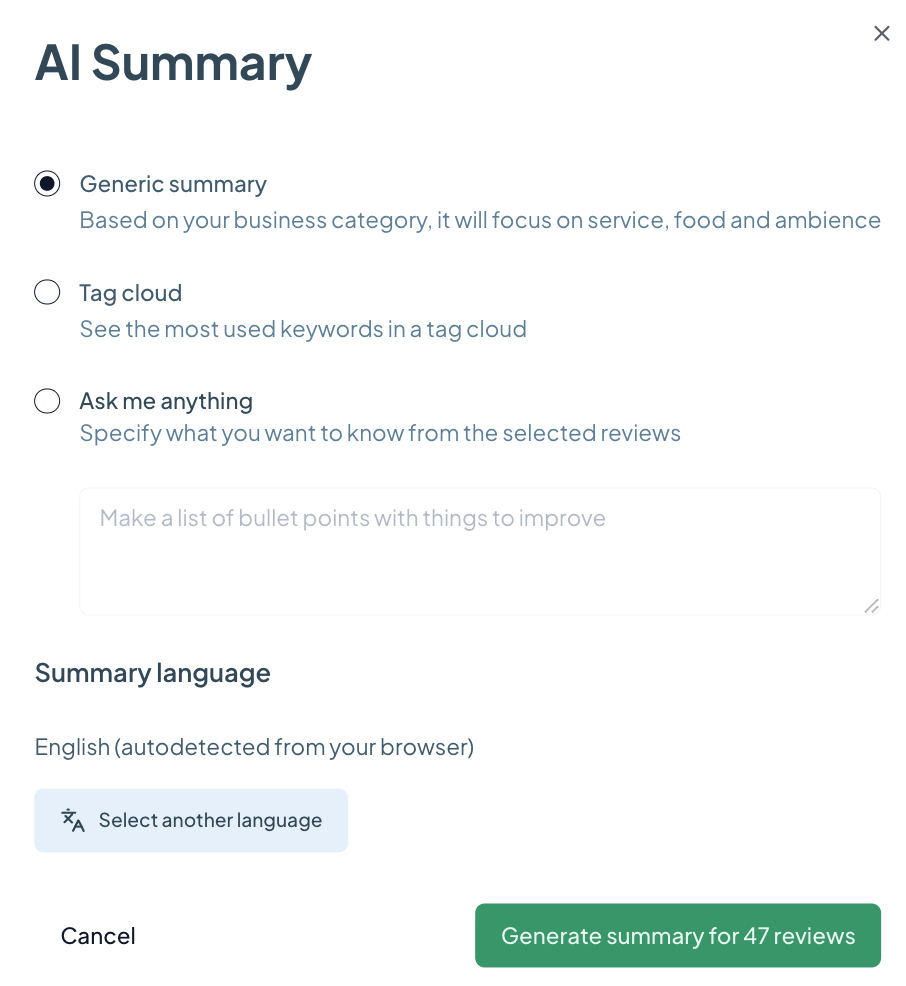The image size is (906, 986).
Task: Select the Generic summary radio button
Action: pos(47,184)
